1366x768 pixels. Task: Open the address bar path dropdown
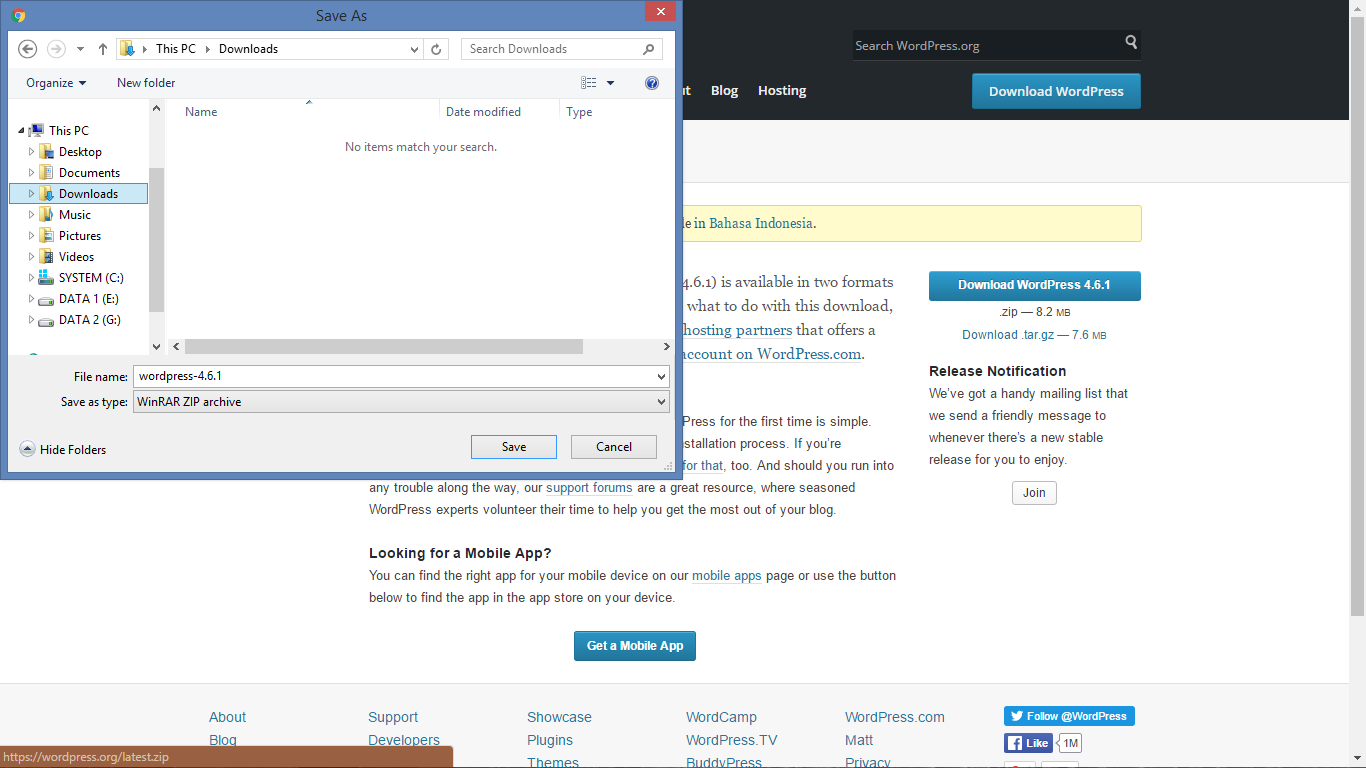click(x=415, y=48)
